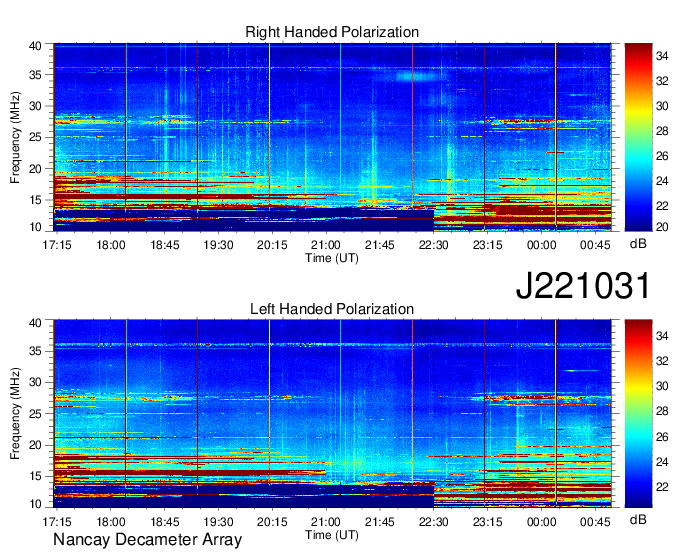Click 18:45 time tick under Left Handed plot
The image size is (680, 552).
165,522
